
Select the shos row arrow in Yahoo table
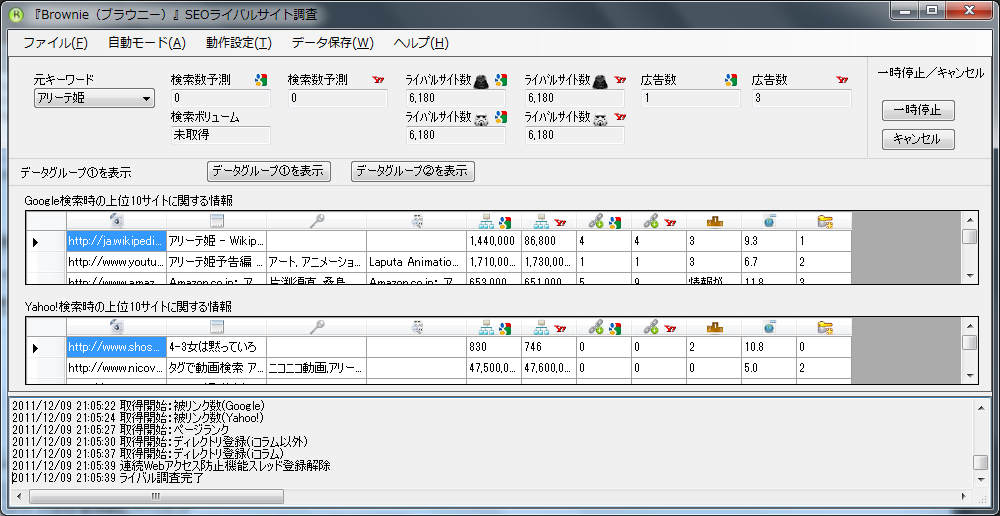pyautogui.click(x=37, y=347)
